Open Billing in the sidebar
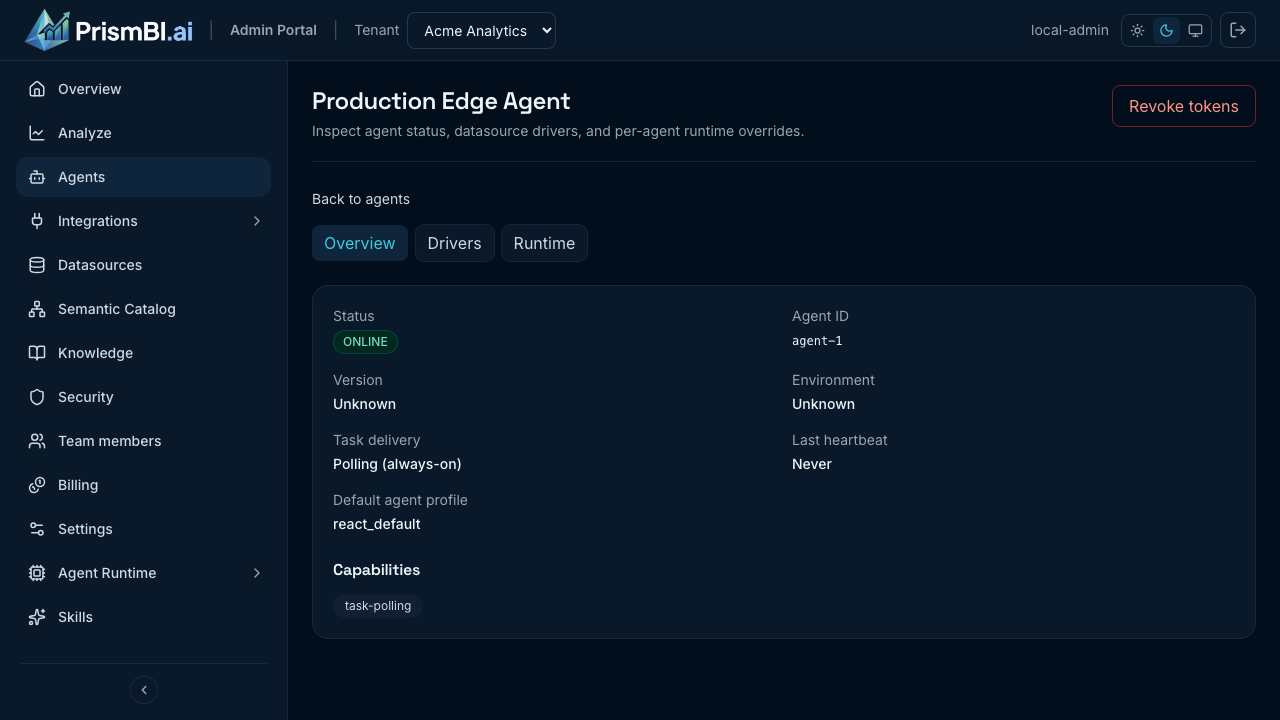Image resolution: width=1280 pixels, height=720 pixels. 143,485
